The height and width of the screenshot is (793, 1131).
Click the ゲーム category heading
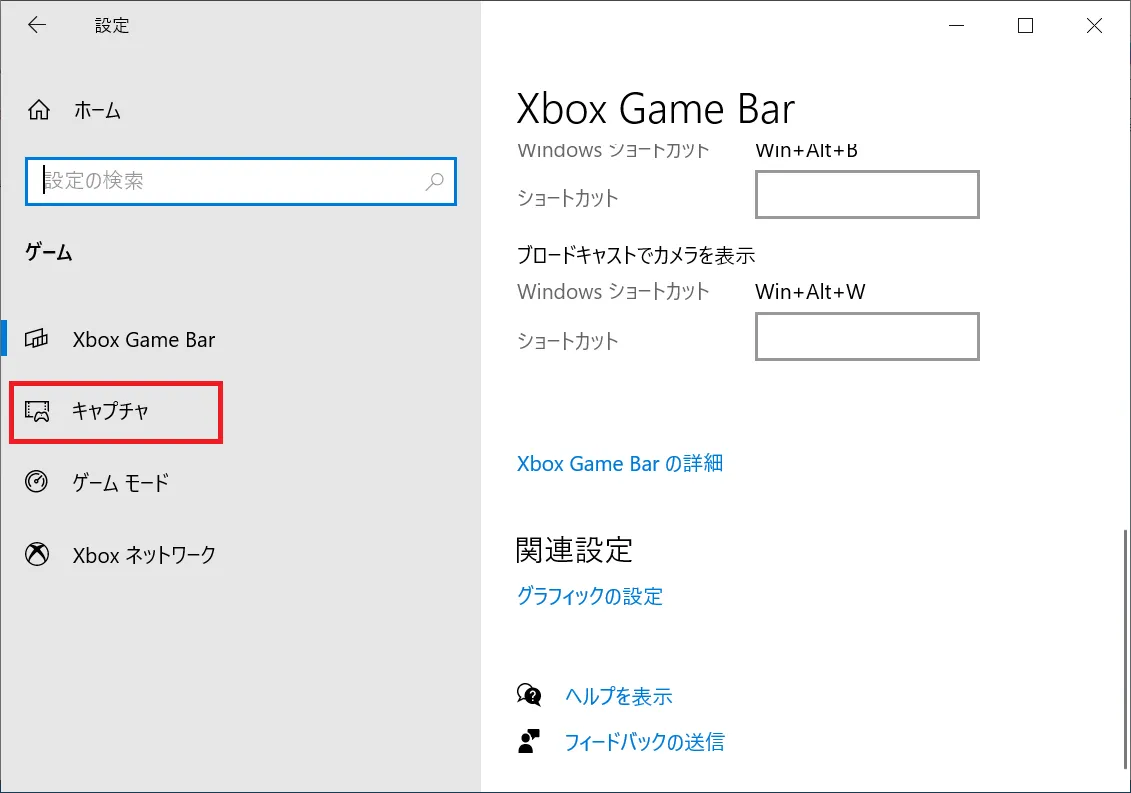pos(49,253)
